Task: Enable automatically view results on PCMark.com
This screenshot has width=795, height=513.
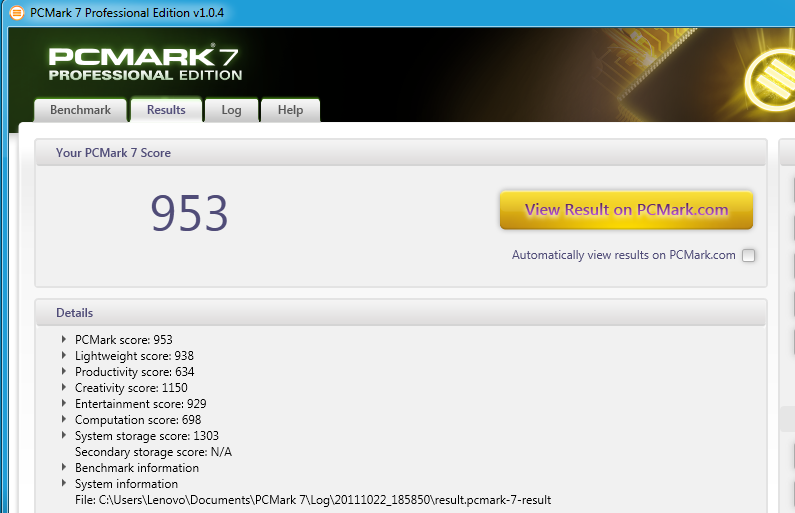Action: click(x=748, y=255)
